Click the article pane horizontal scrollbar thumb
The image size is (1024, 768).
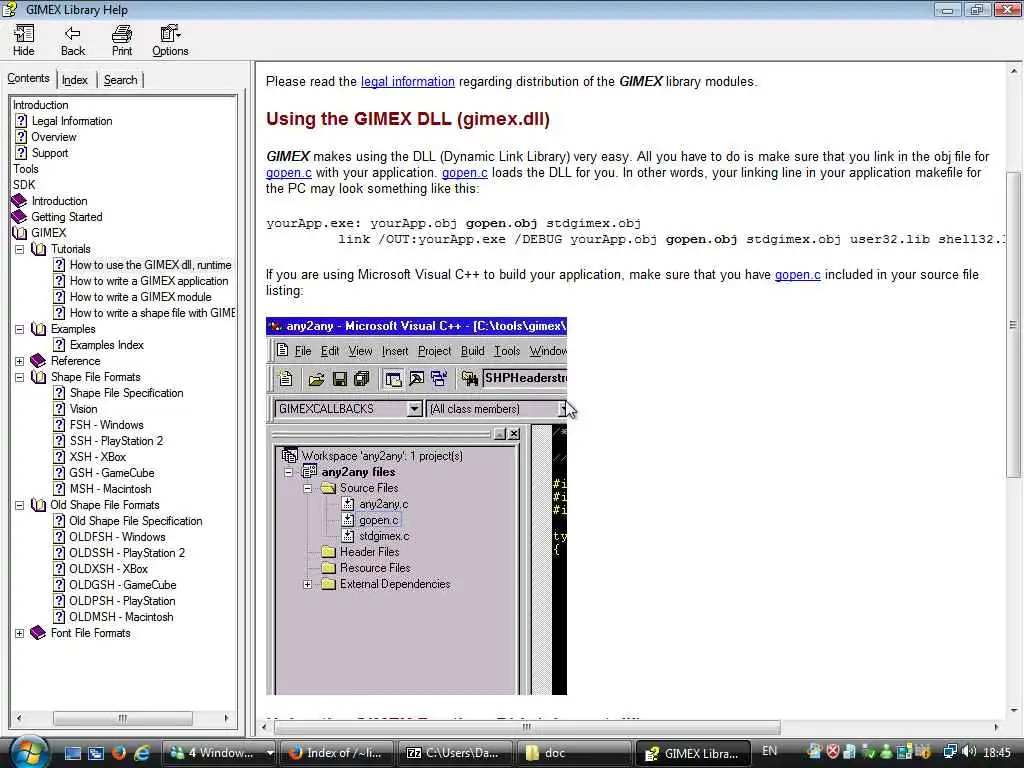[x=528, y=728]
